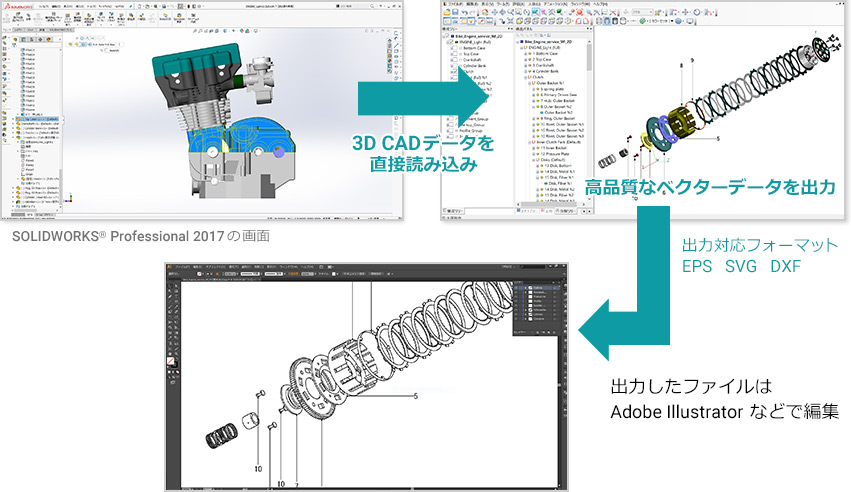Click the search magnifier icon in SOLIDWORKS title bar
Viewport: 851px width, 492px height.
point(372,6)
